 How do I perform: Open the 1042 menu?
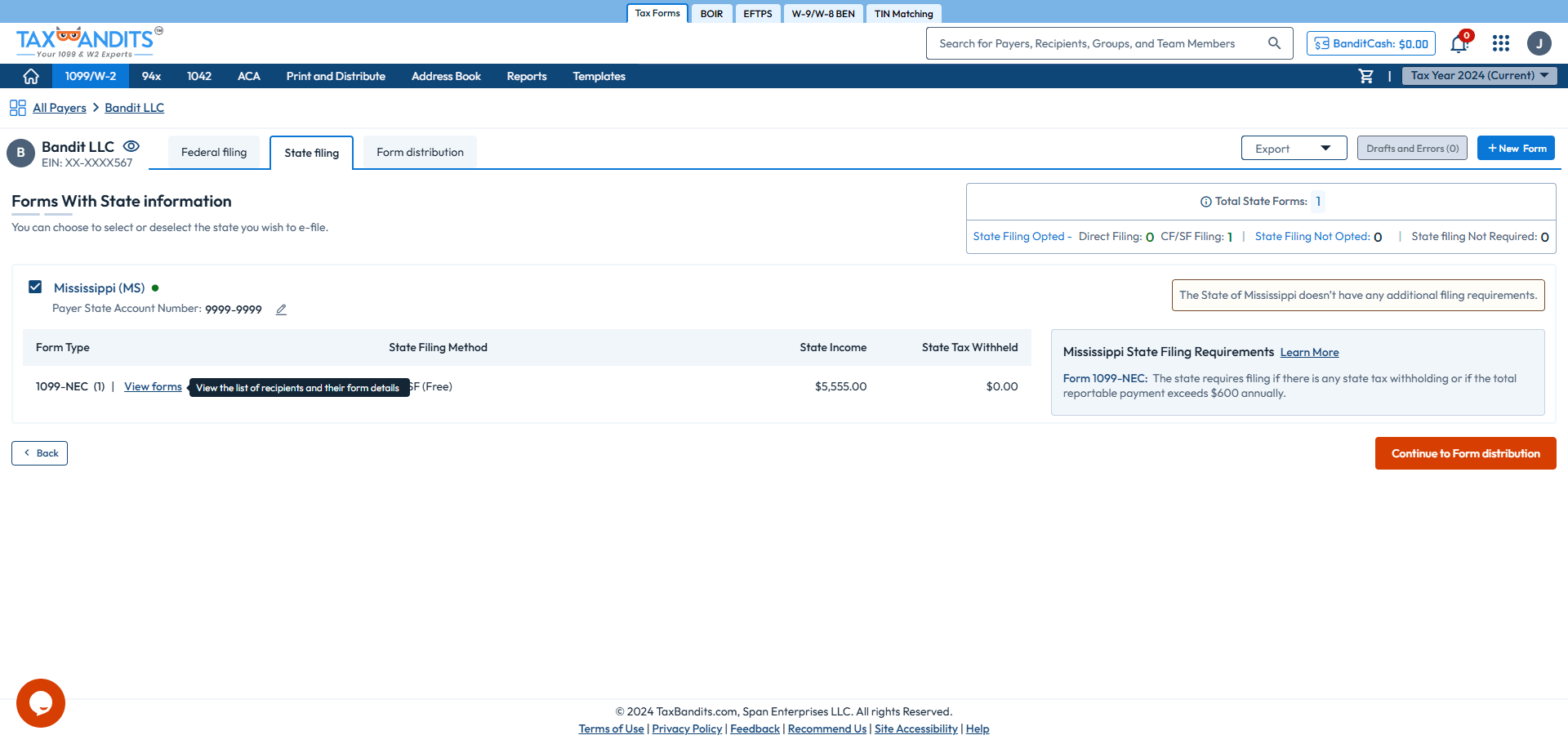[199, 76]
